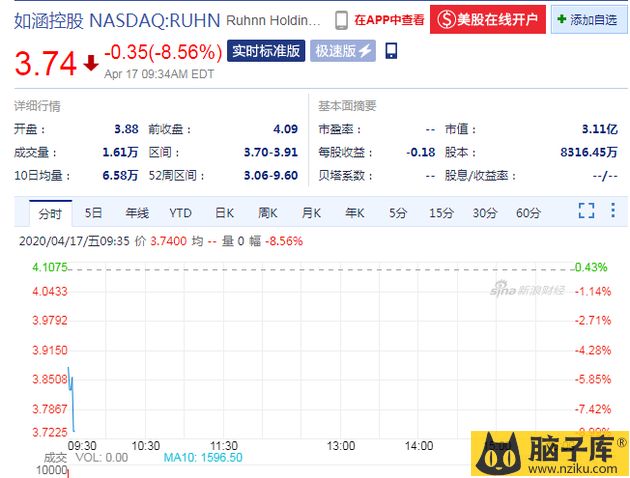Click the 3.74 current price
Screen dimensions: 630x478
pos(46,63)
